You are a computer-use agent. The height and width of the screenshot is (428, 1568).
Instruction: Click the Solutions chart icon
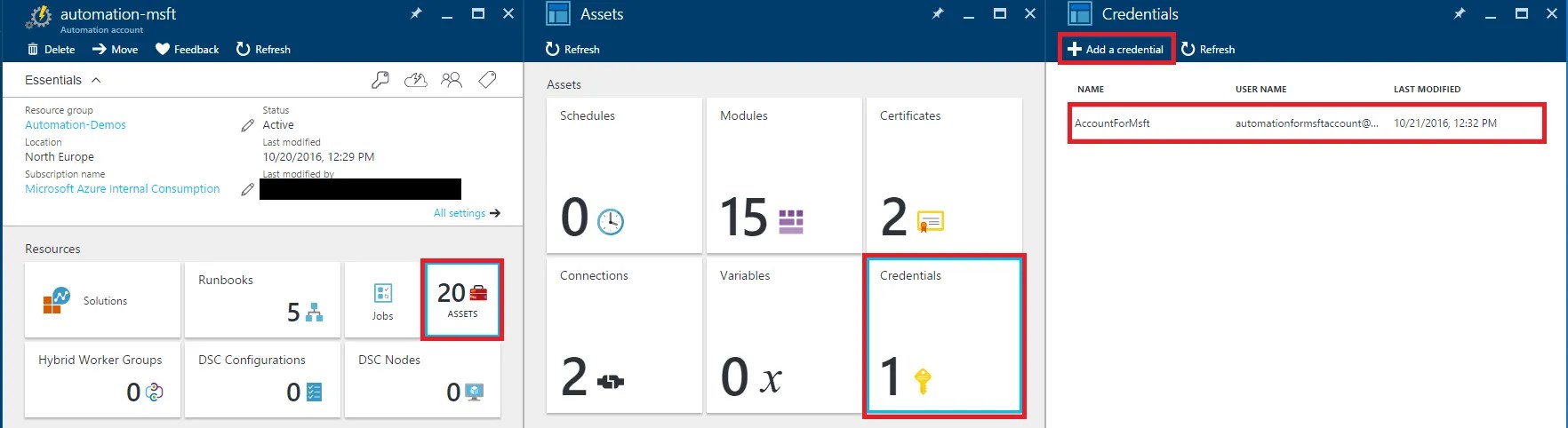click(x=56, y=300)
